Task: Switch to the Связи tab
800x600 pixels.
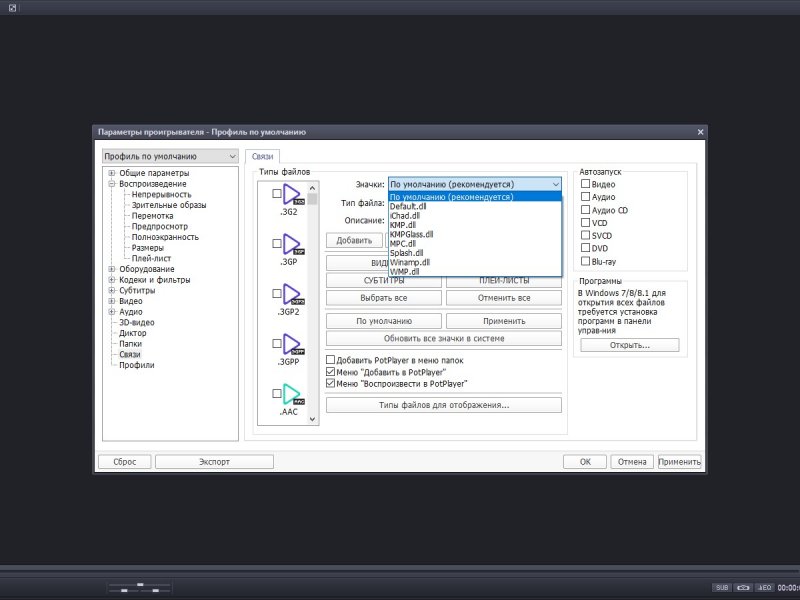Action: (262, 156)
